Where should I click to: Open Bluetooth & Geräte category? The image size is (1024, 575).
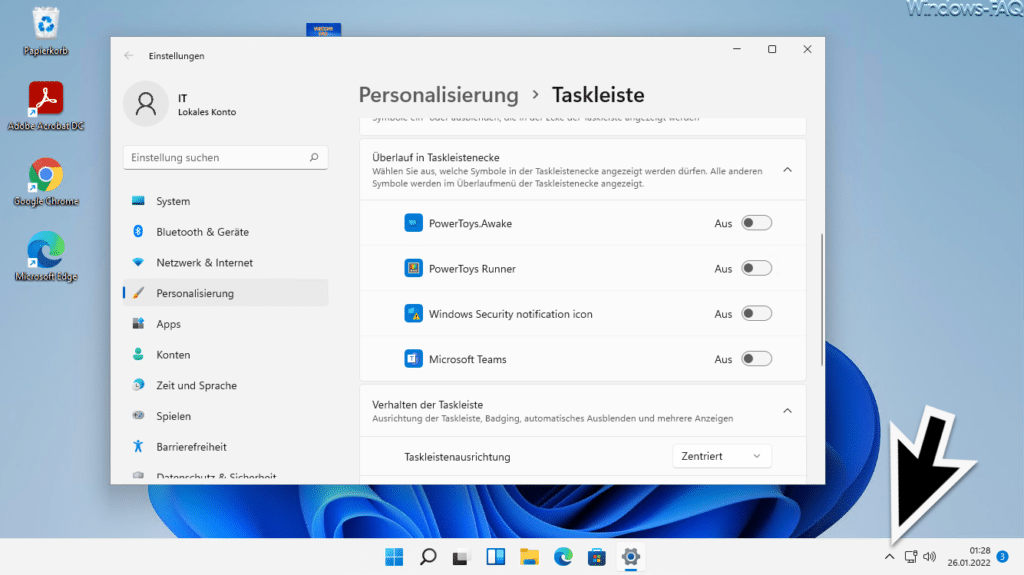[225, 232]
